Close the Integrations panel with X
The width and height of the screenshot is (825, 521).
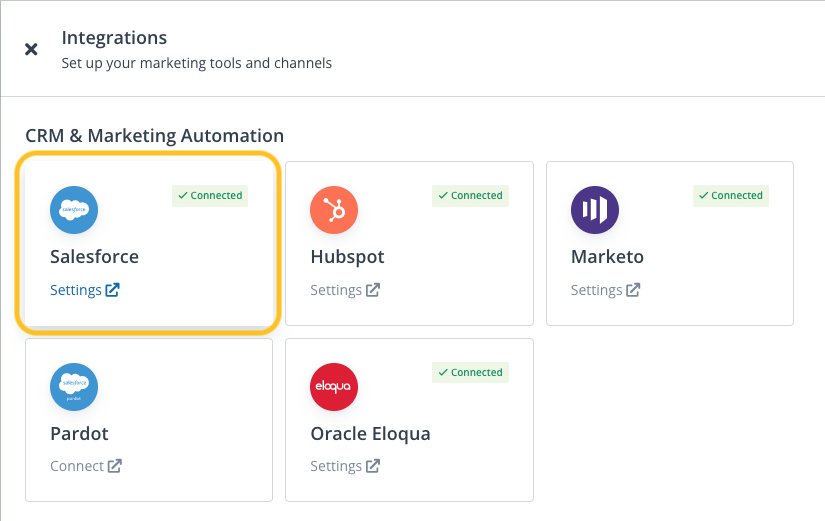[x=31, y=49]
